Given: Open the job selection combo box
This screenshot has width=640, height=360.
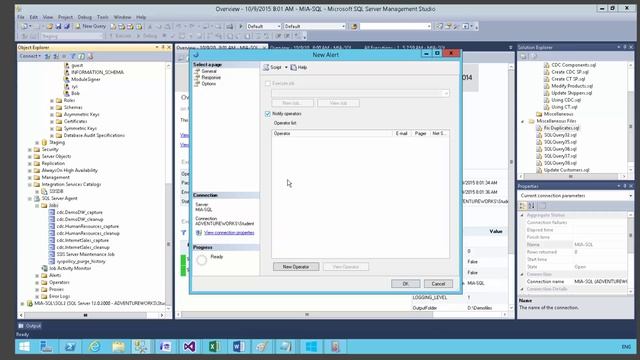Looking at the screenshot, I should 360,93.
